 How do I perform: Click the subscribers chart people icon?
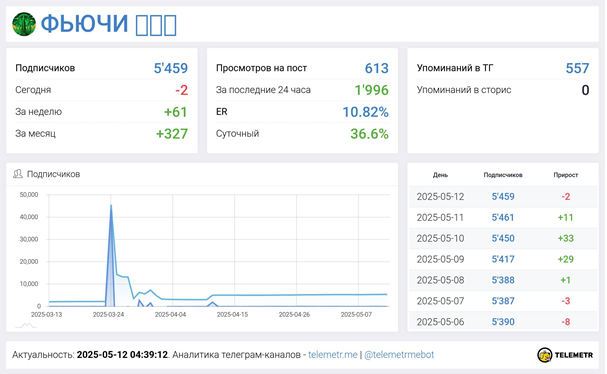point(18,174)
